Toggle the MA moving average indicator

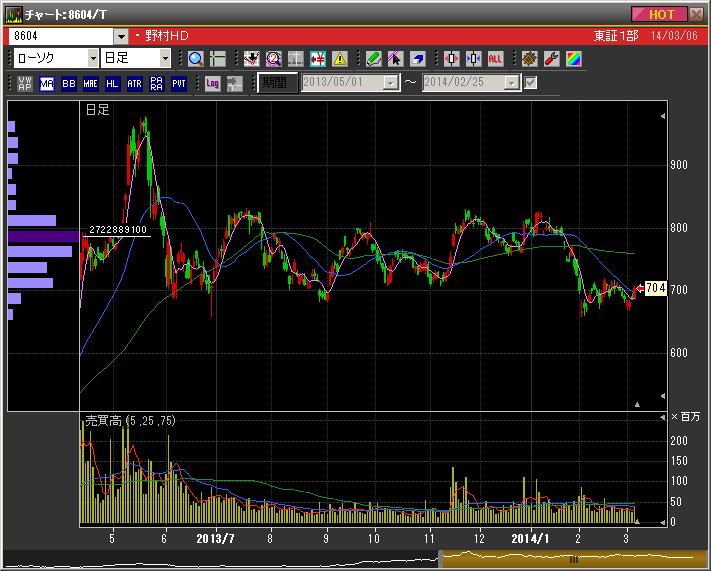[x=47, y=84]
